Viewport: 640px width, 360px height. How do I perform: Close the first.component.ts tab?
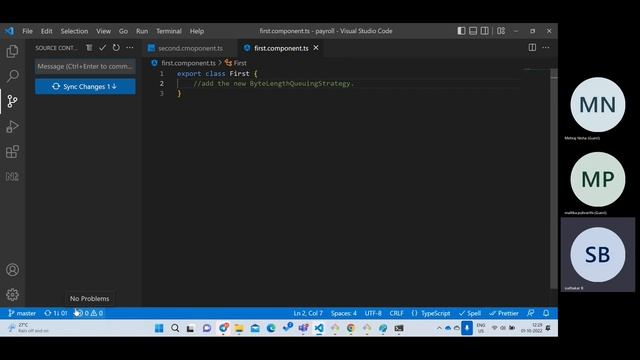click(316, 48)
